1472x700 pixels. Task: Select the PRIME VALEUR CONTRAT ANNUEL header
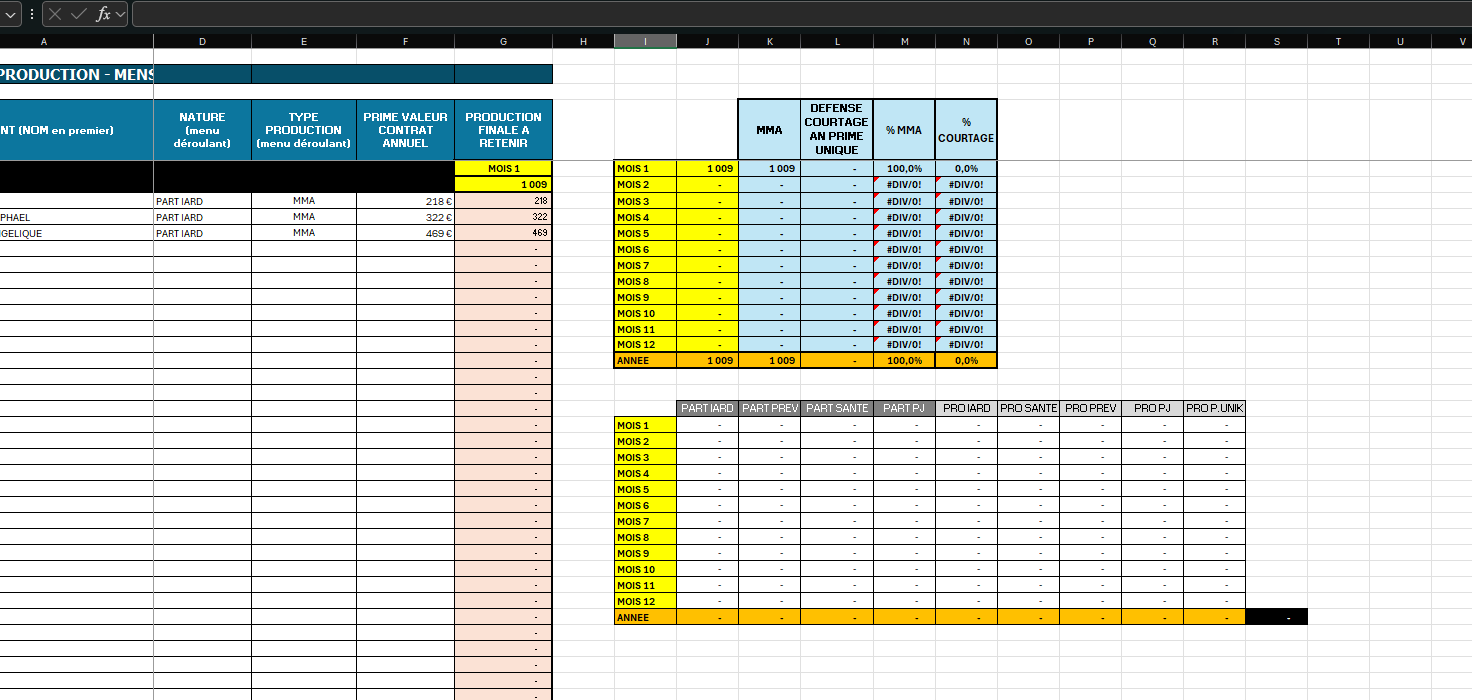point(405,130)
